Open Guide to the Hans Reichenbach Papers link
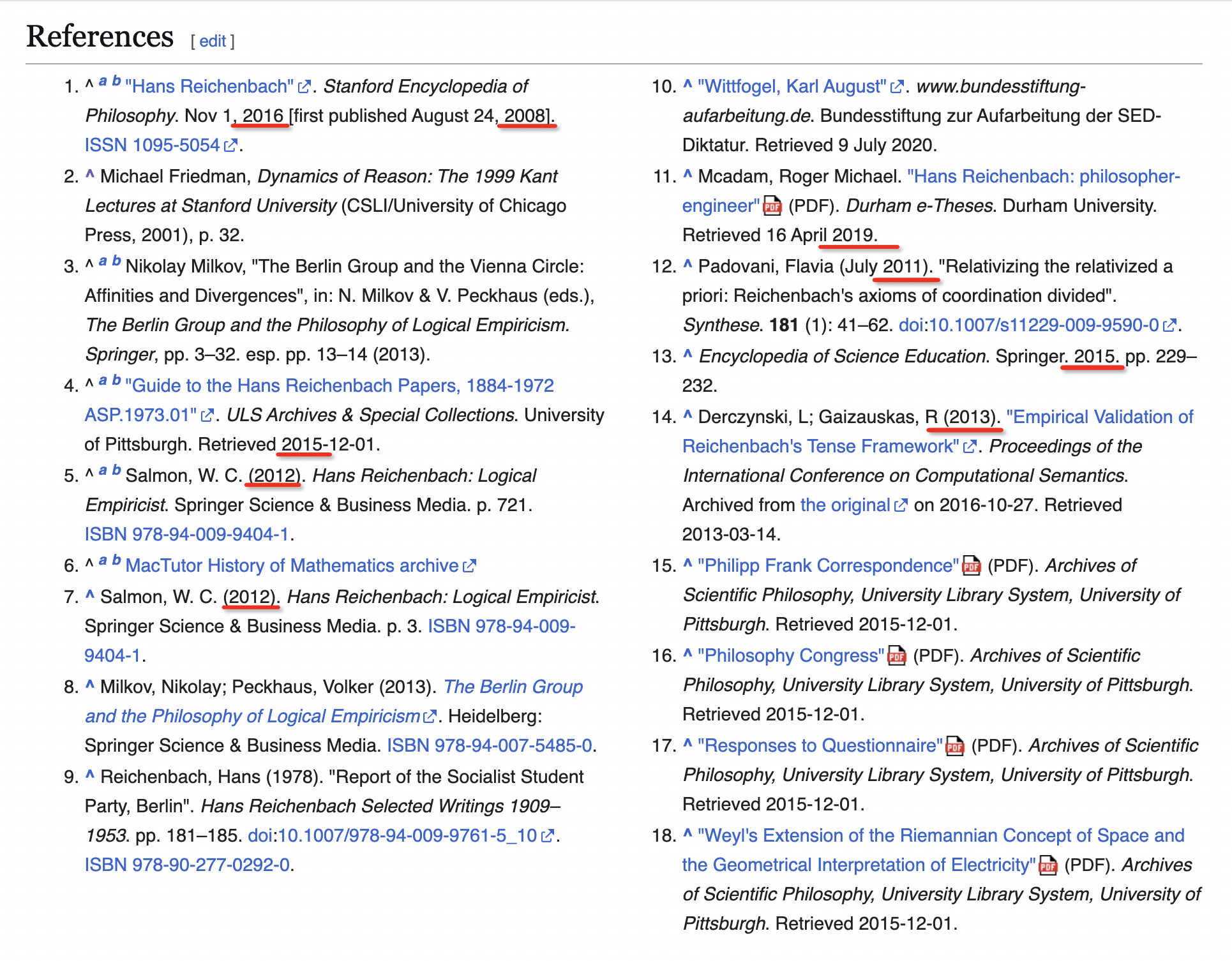1232x961 pixels. [x=319, y=400]
